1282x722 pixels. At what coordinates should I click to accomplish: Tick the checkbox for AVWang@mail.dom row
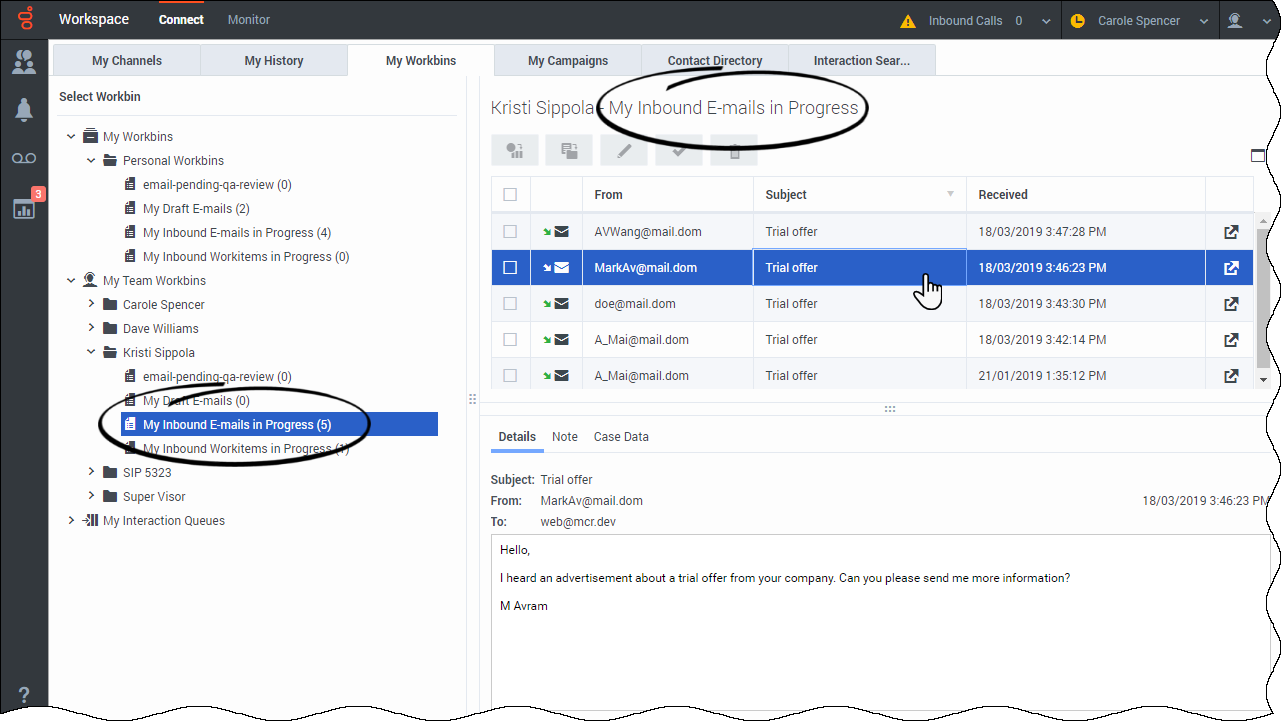[510, 232]
